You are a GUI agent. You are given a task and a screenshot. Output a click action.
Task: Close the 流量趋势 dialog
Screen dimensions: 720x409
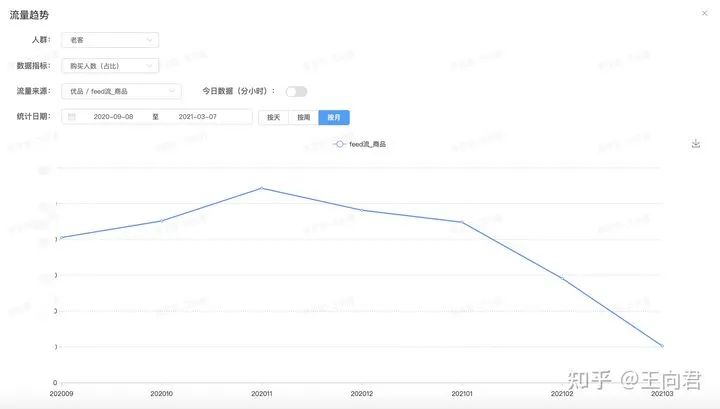705,14
